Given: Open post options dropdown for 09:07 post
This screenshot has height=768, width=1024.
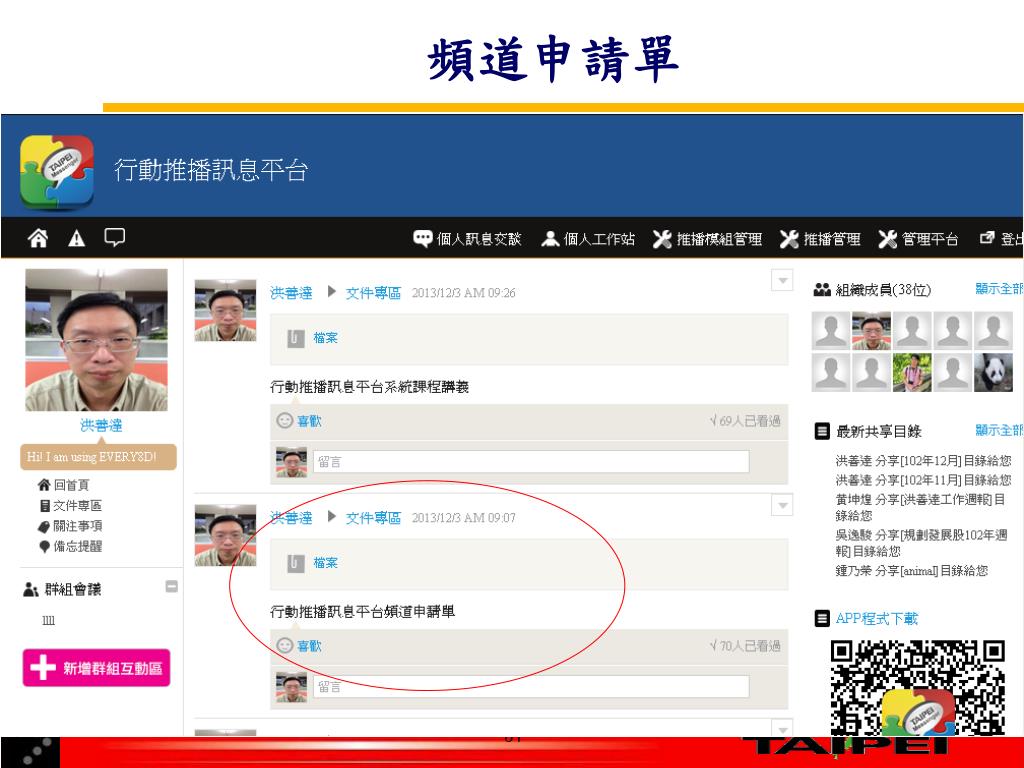Looking at the screenshot, I should pos(782,505).
